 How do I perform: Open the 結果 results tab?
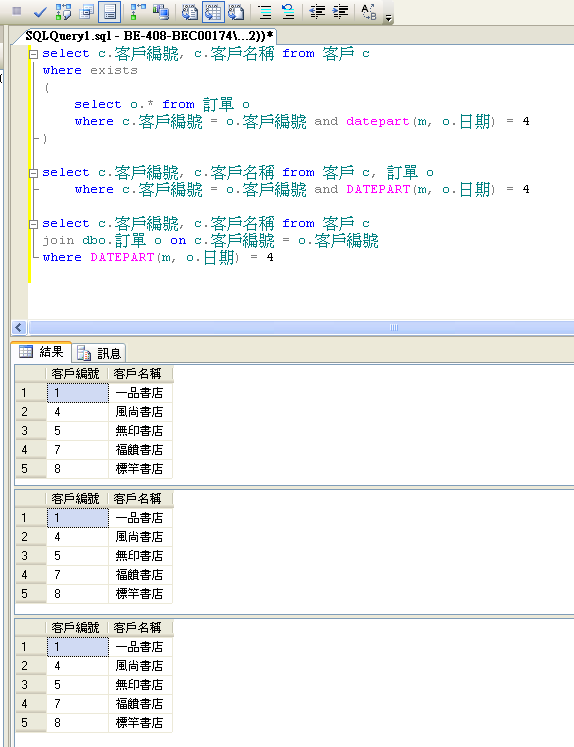[x=41, y=352]
